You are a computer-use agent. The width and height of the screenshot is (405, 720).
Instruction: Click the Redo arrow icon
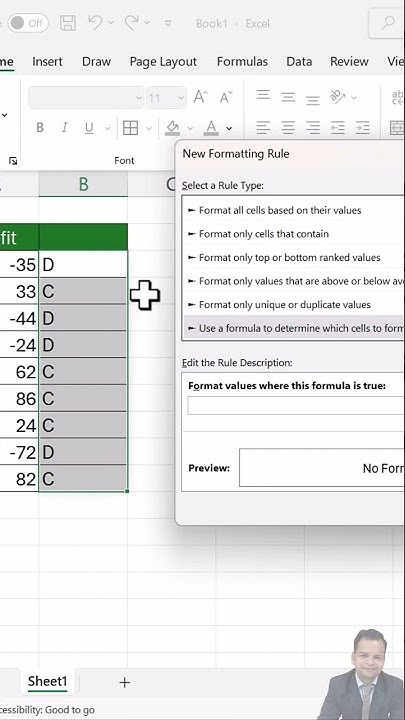[x=132, y=22]
